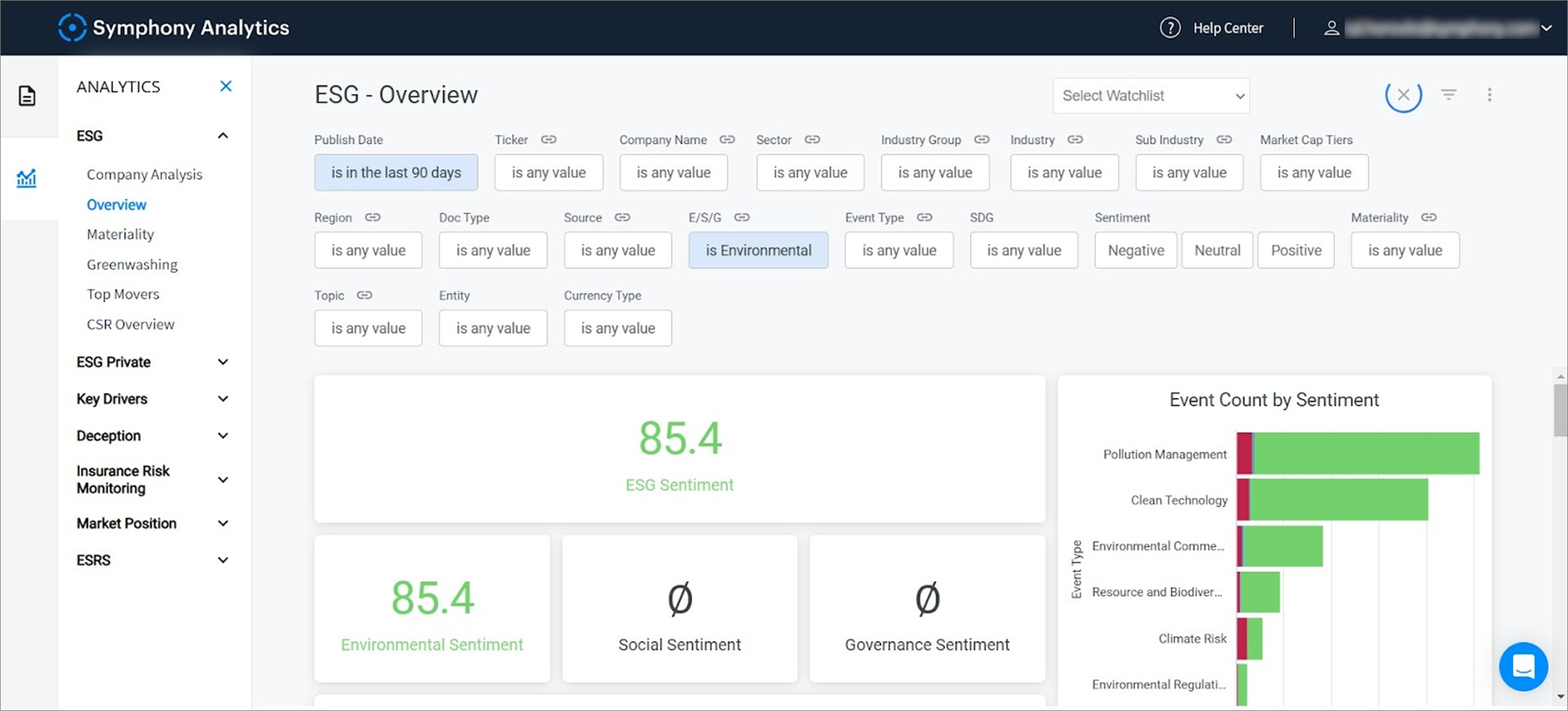Select the analytics chart sidebar icon
This screenshot has width=1568, height=711.
click(x=26, y=178)
